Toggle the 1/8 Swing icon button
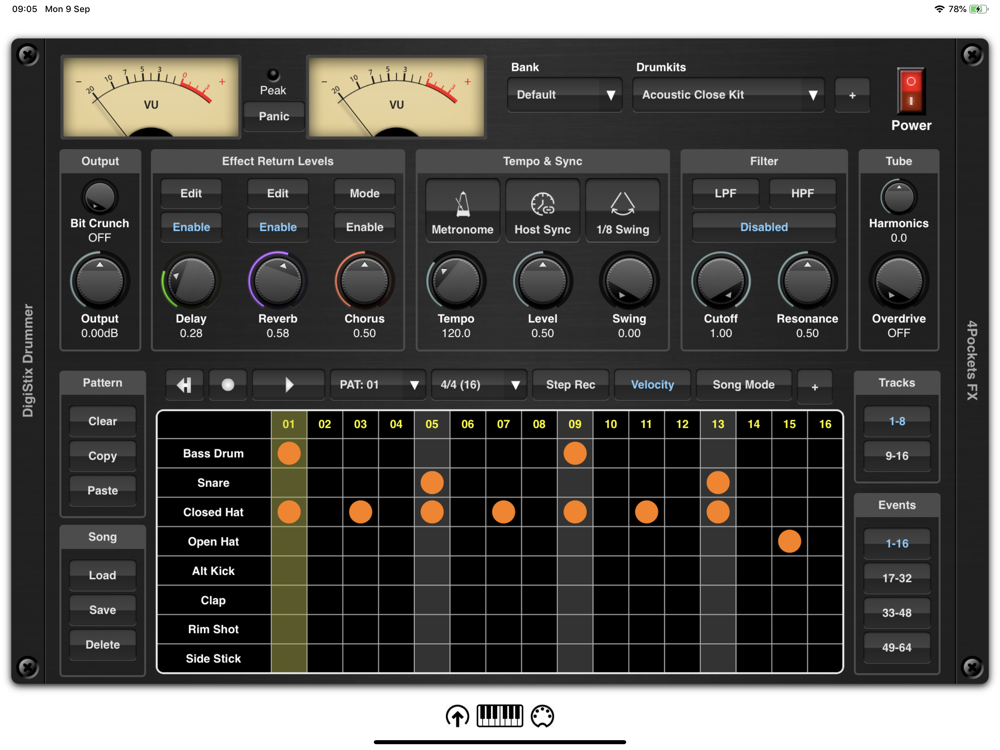This screenshot has height=750, width=1000. [622, 210]
